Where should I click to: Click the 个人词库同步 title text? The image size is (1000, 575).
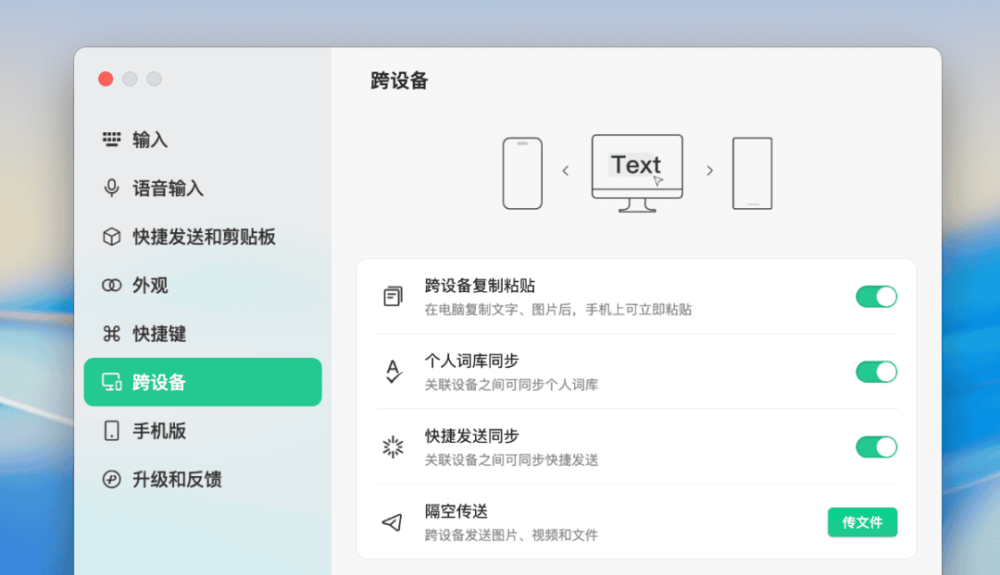click(472, 361)
